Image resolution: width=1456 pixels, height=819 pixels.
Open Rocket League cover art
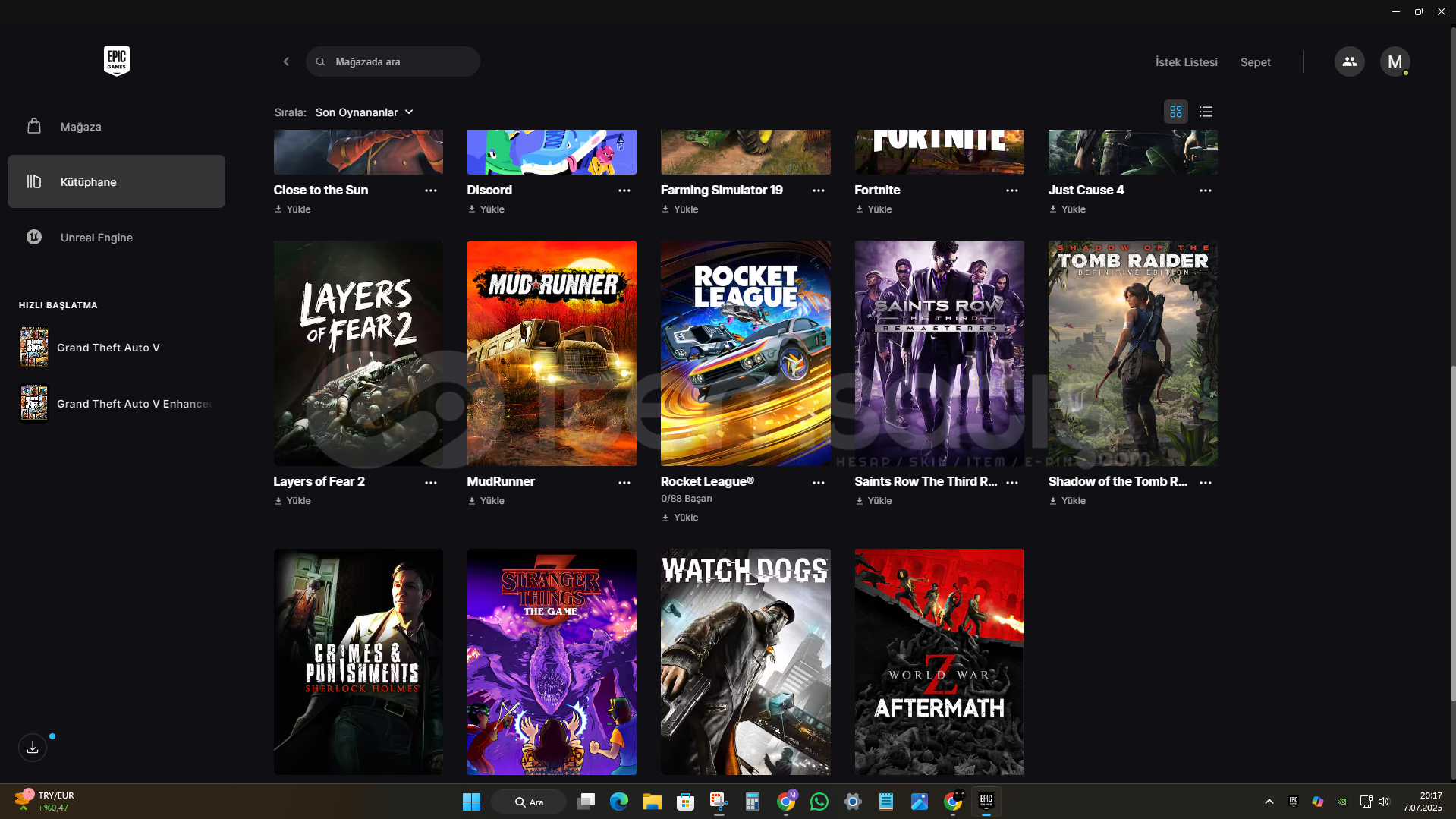(745, 353)
